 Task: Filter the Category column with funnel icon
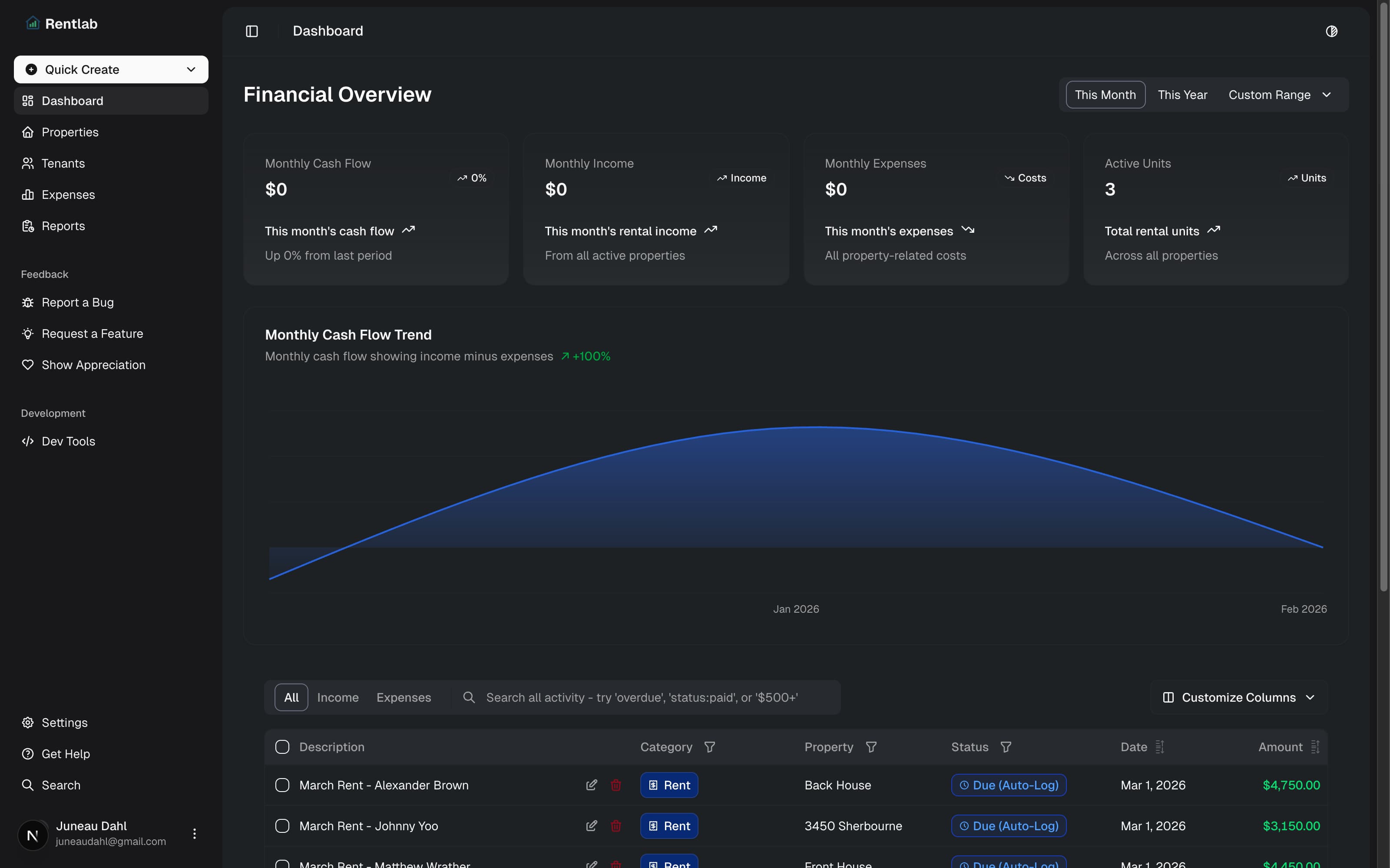[710, 747]
